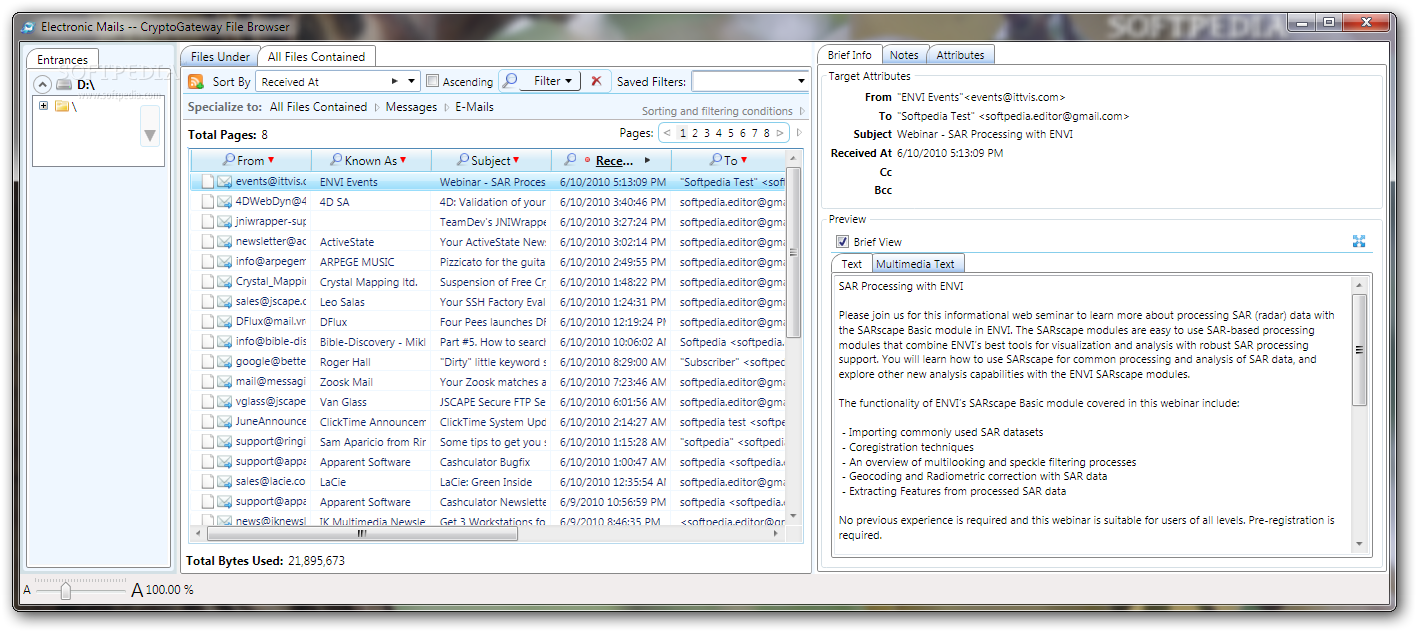
Task: Go to the next page with right arrow
Action: tap(782, 133)
